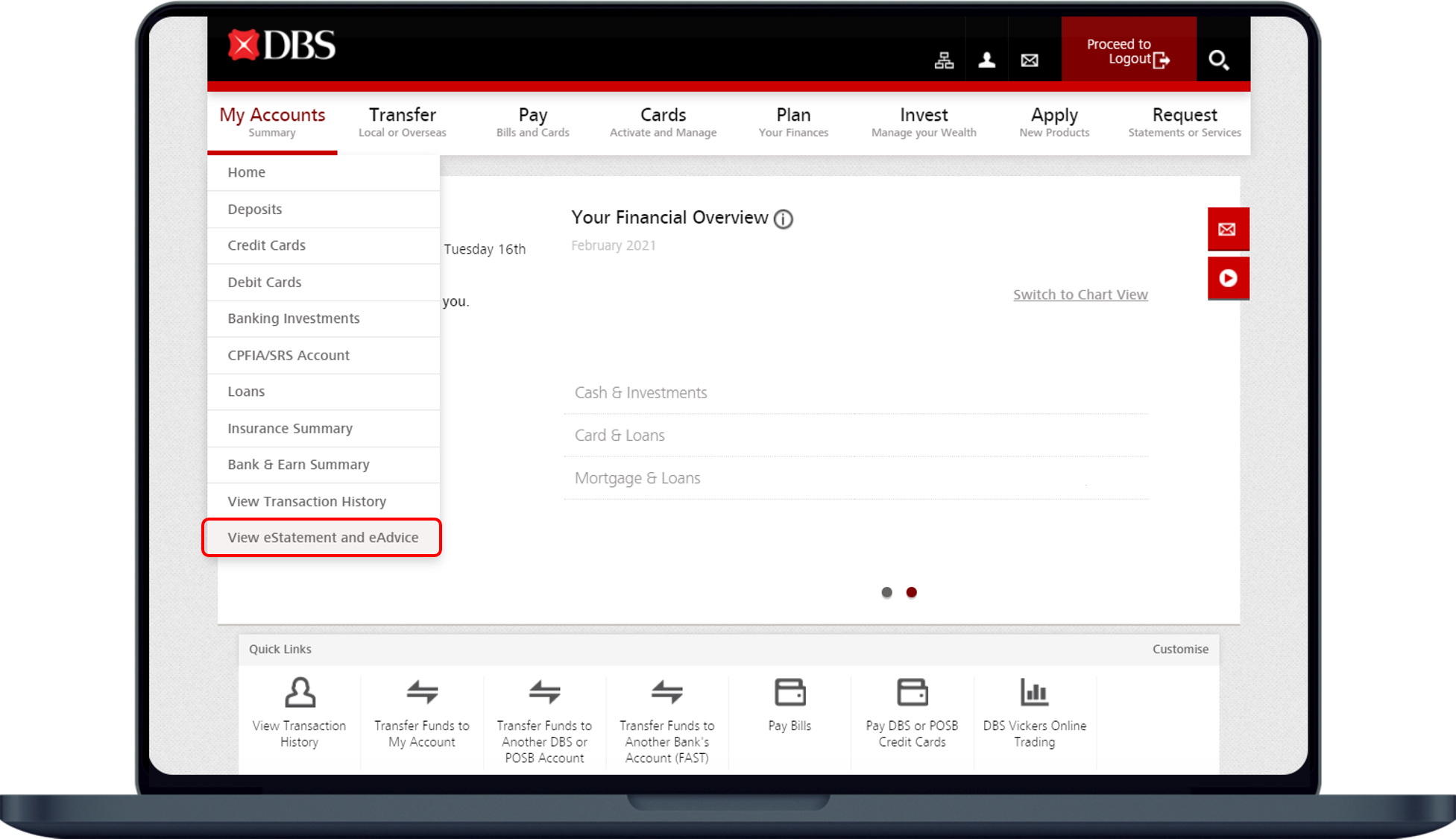Expand the Cash & Investments row

856,393
